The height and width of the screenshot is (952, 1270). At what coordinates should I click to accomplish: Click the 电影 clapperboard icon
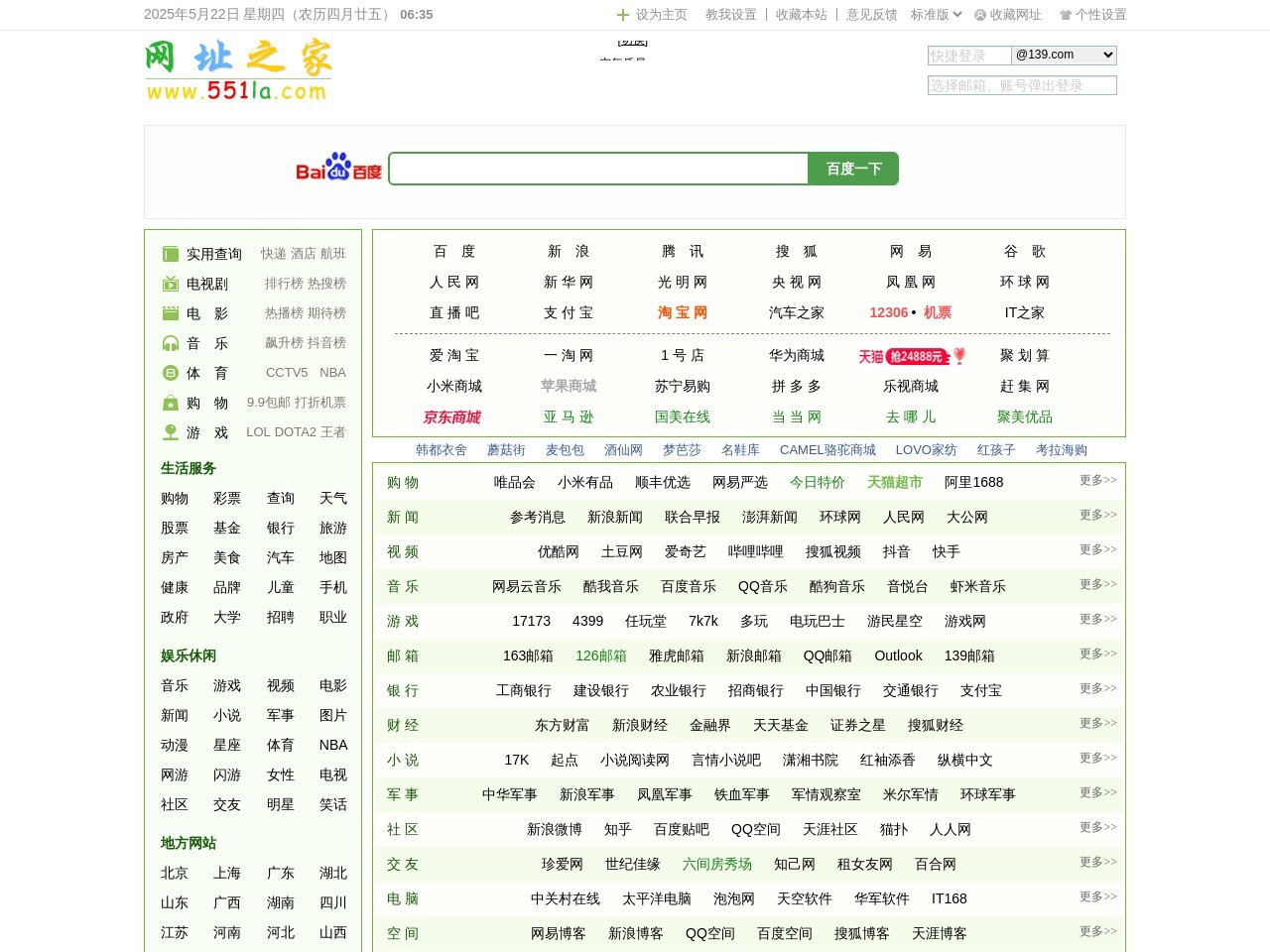tap(171, 313)
